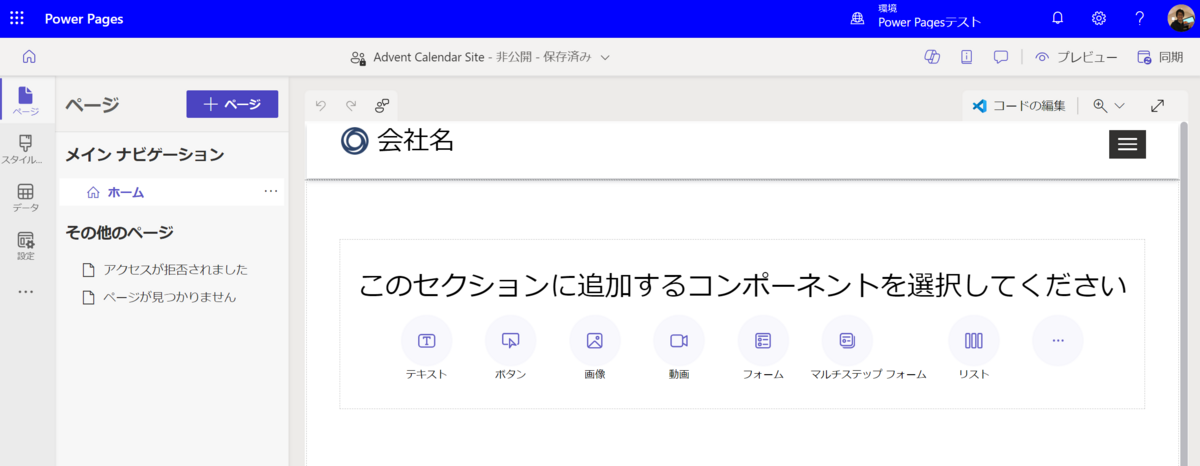Open user account avatar
Screen dimensions: 1200x466
pos(1181,18)
